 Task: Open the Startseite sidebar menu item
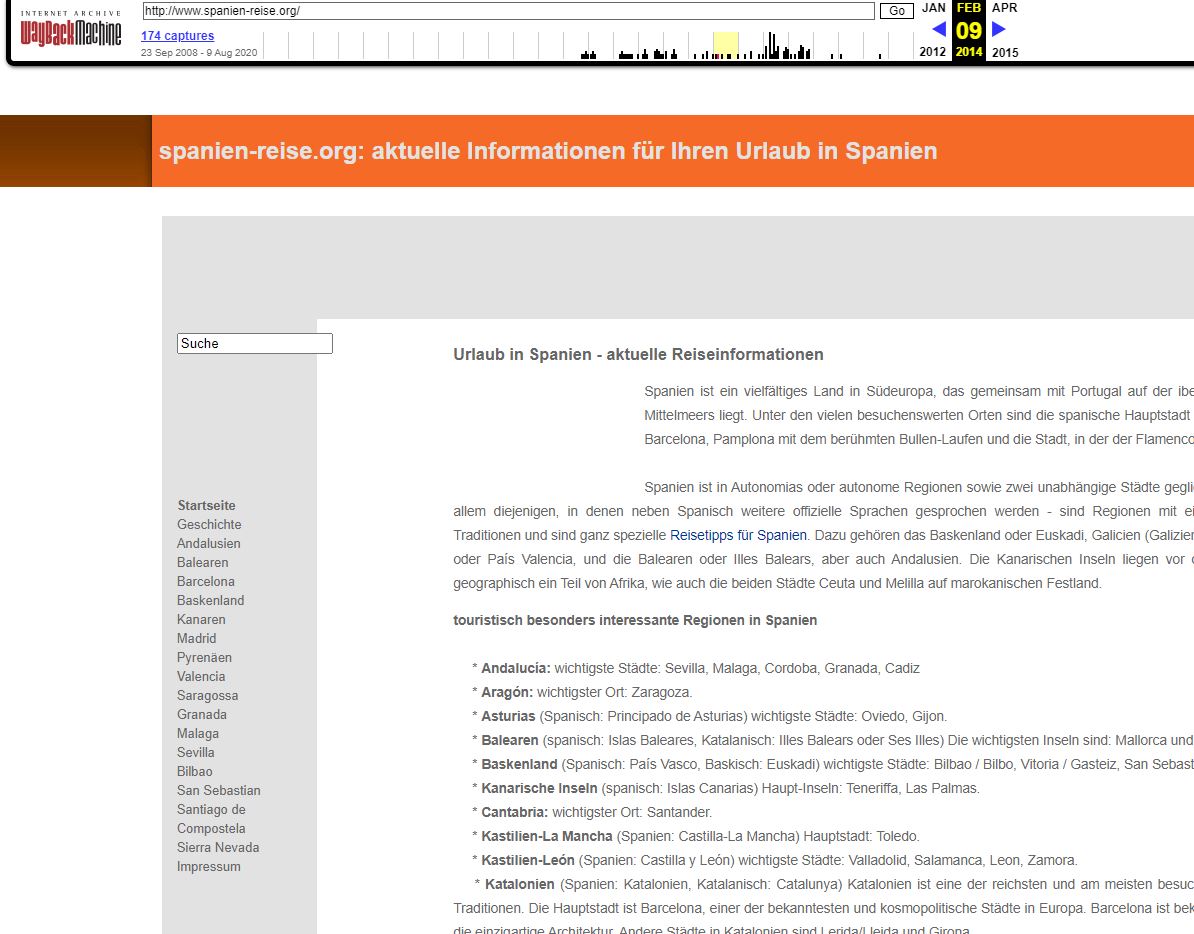click(206, 505)
